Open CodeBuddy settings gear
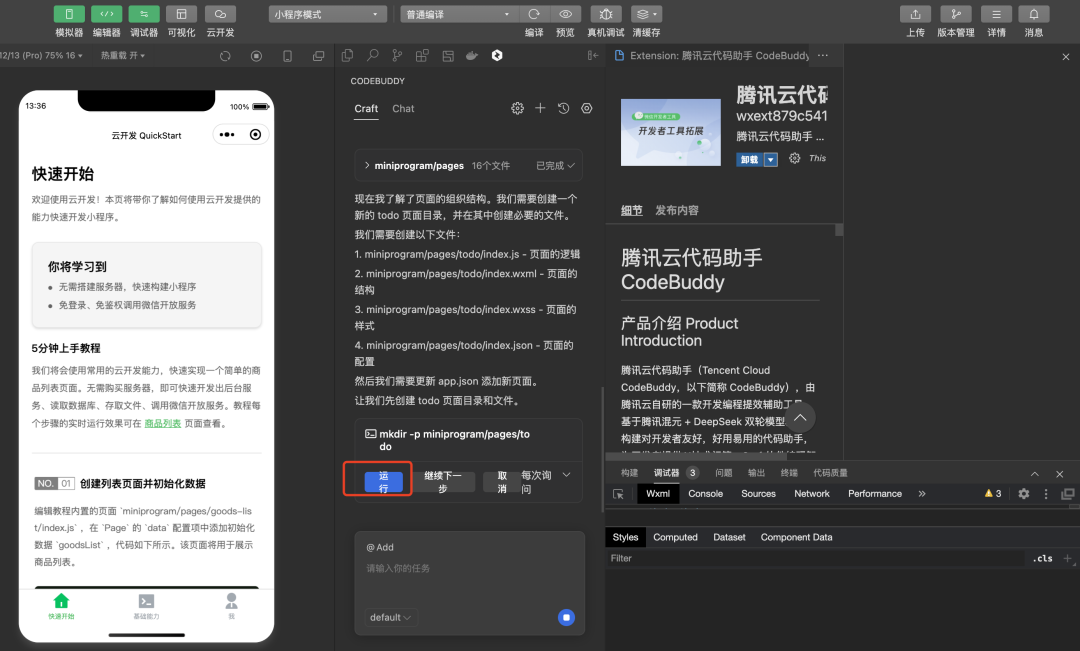 [x=517, y=108]
